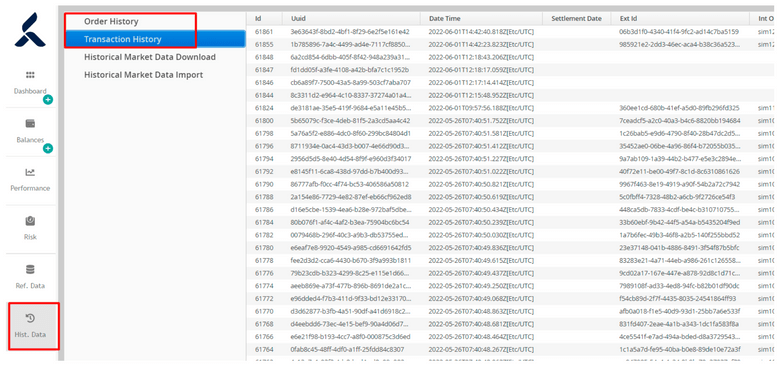Sort by the Id column header

tap(265, 18)
